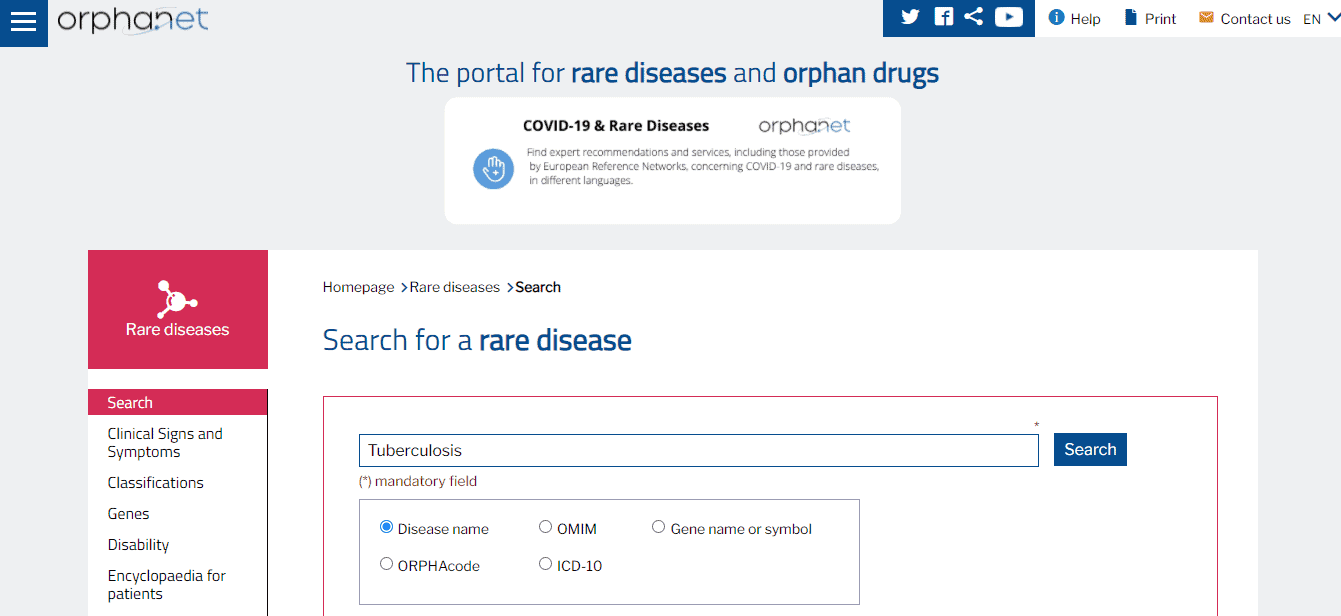Click the "(*) mandatory field" note
This screenshot has height=616, width=1341.
(418, 481)
